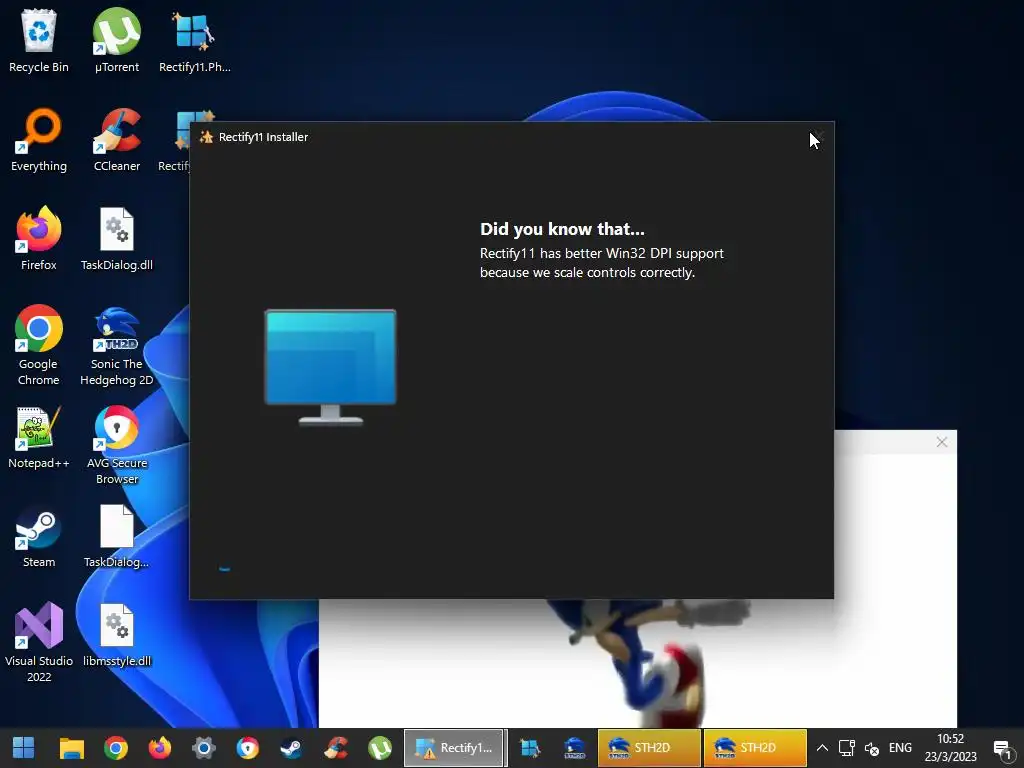Click the installer progress indicator
1024x768 pixels.
pos(224,569)
